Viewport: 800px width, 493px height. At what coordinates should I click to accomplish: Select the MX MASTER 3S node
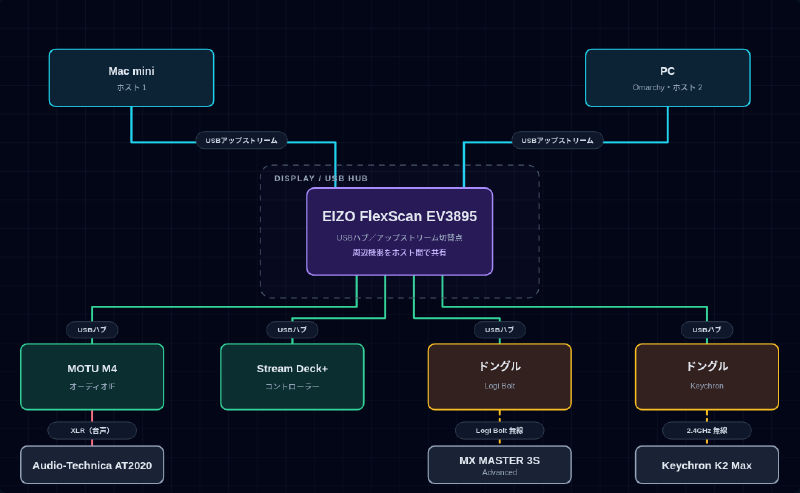tap(499, 465)
